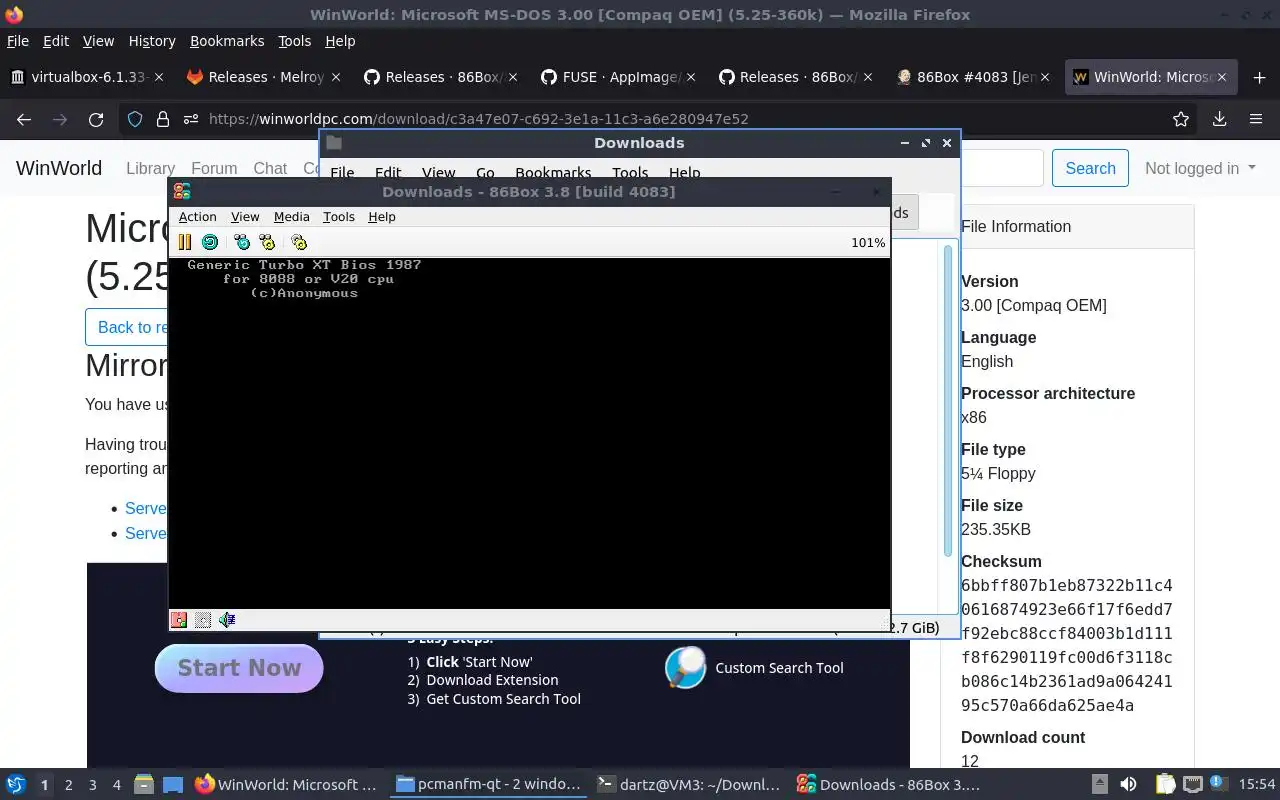1280x800 pixels.
Task: Open the WinWorld Library link
Action: (x=150, y=169)
